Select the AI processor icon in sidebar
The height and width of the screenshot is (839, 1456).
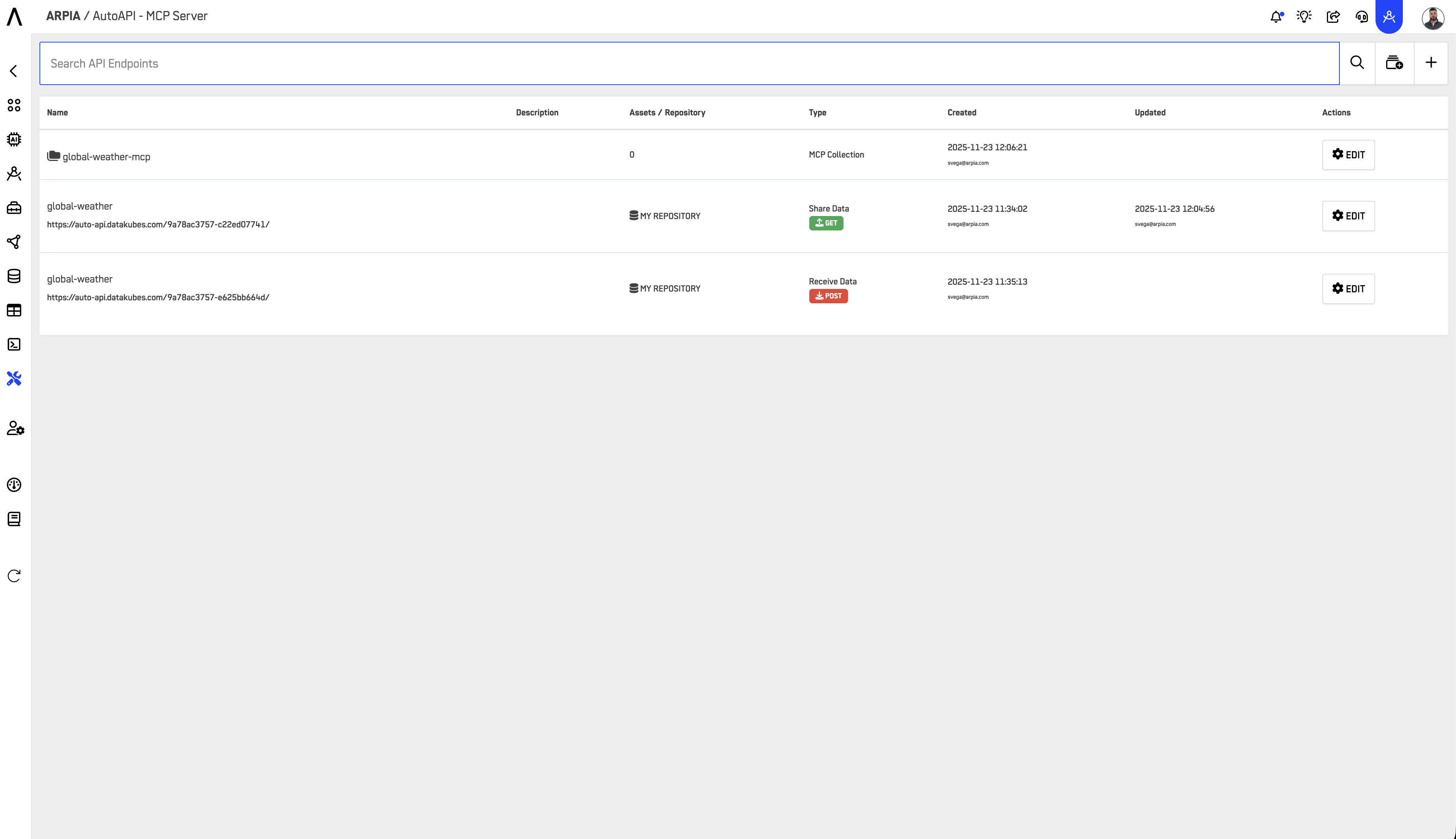(x=13, y=139)
